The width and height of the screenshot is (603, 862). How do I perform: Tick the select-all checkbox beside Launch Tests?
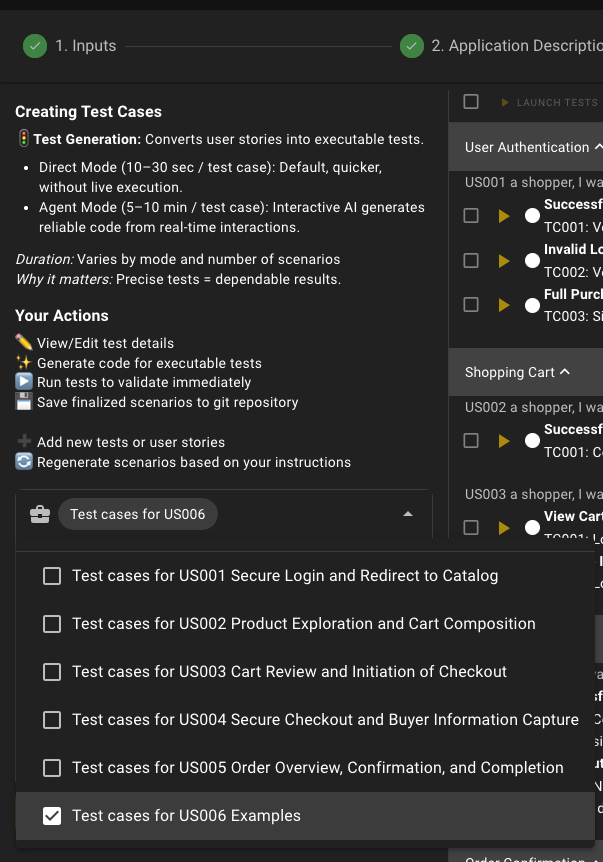(471, 102)
